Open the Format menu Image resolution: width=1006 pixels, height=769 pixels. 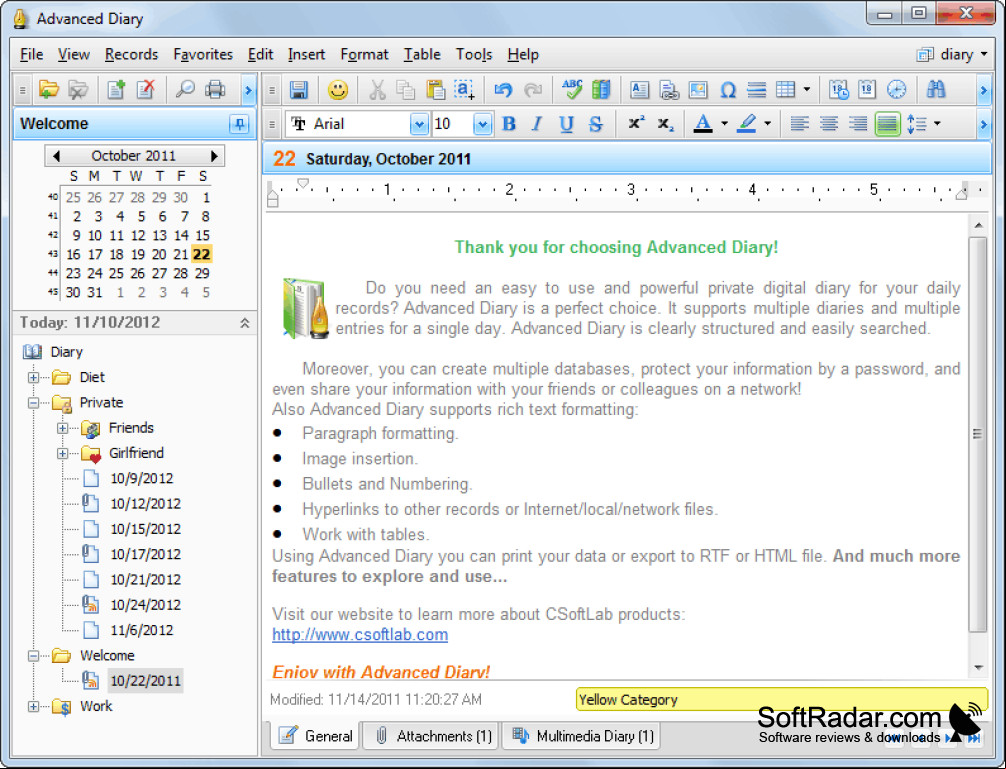(x=364, y=55)
